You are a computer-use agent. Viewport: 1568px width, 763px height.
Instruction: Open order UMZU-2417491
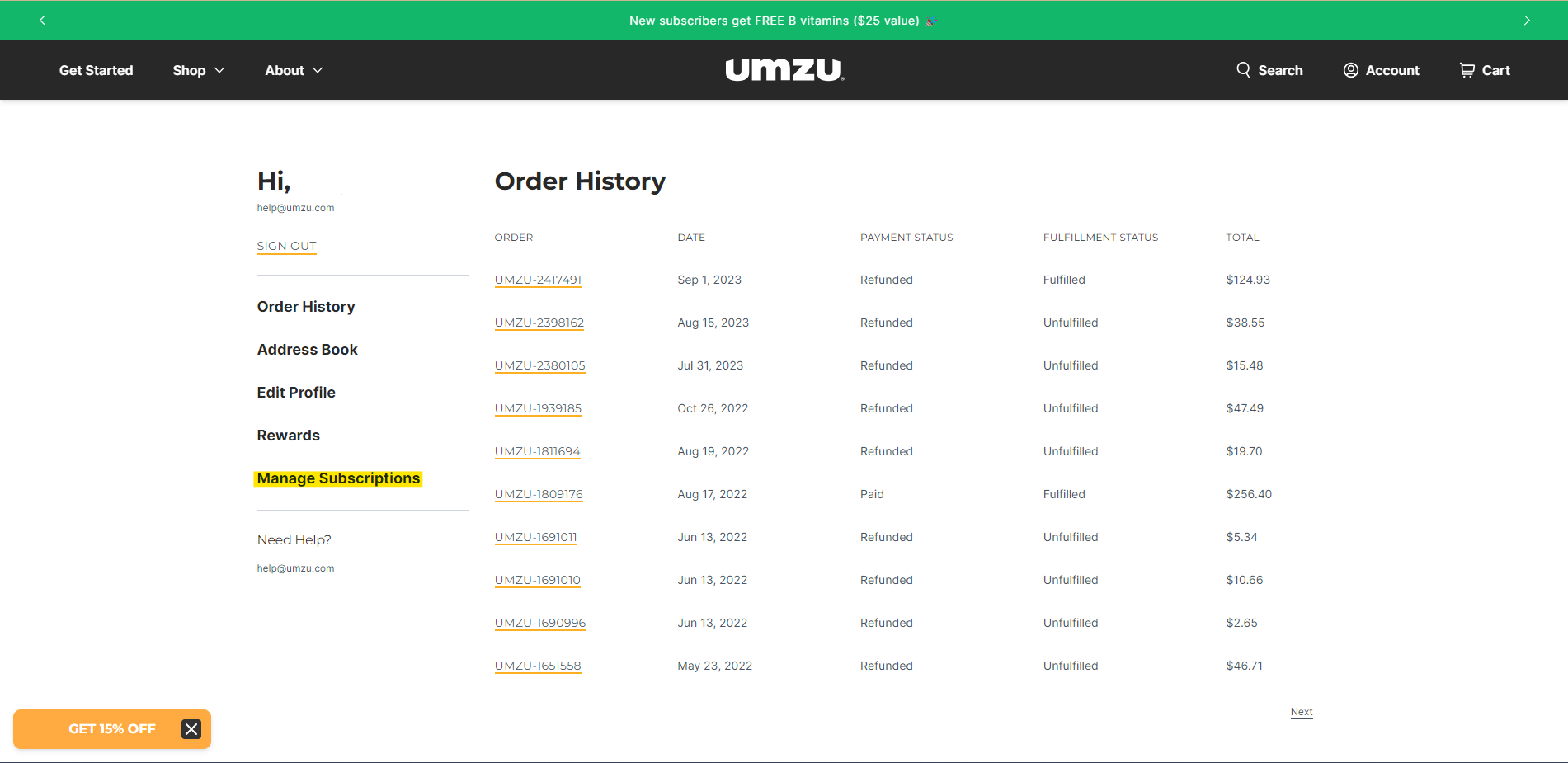click(538, 280)
